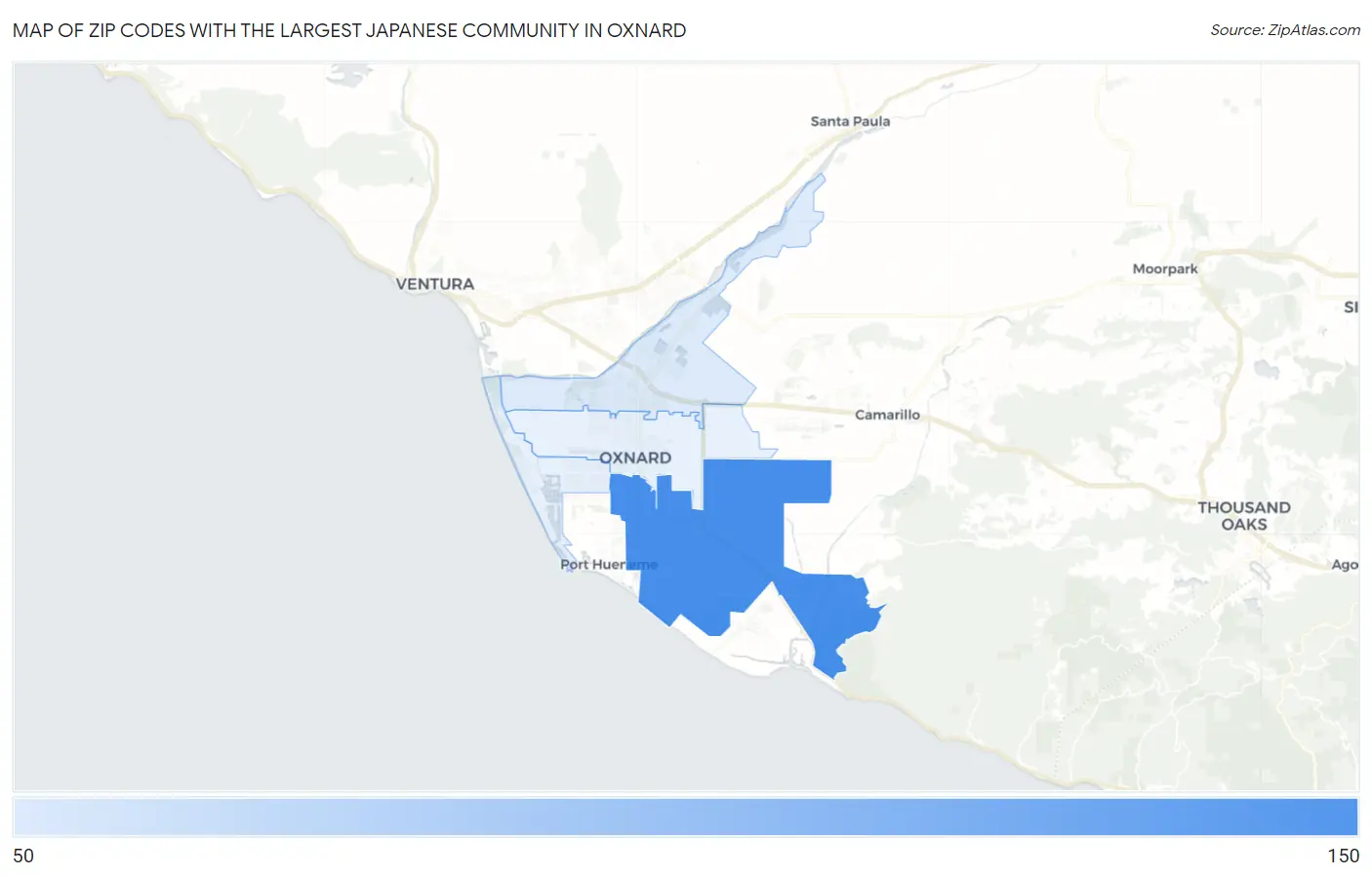The height and width of the screenshot is (877, 1372).
Task: Click the Port Hueneme label
Action: (608, 564)
